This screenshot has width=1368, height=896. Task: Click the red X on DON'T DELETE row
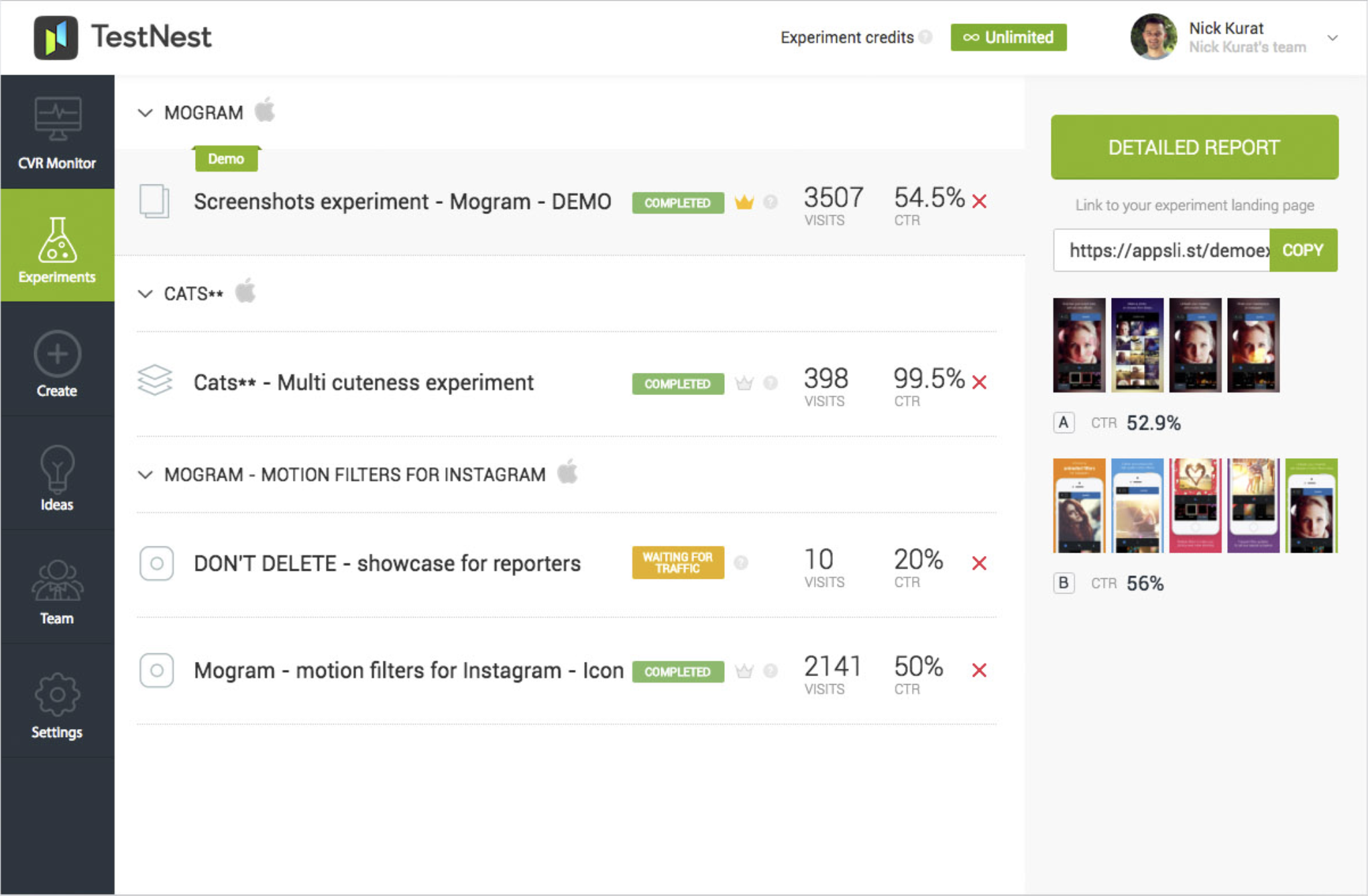coord(979,563)
